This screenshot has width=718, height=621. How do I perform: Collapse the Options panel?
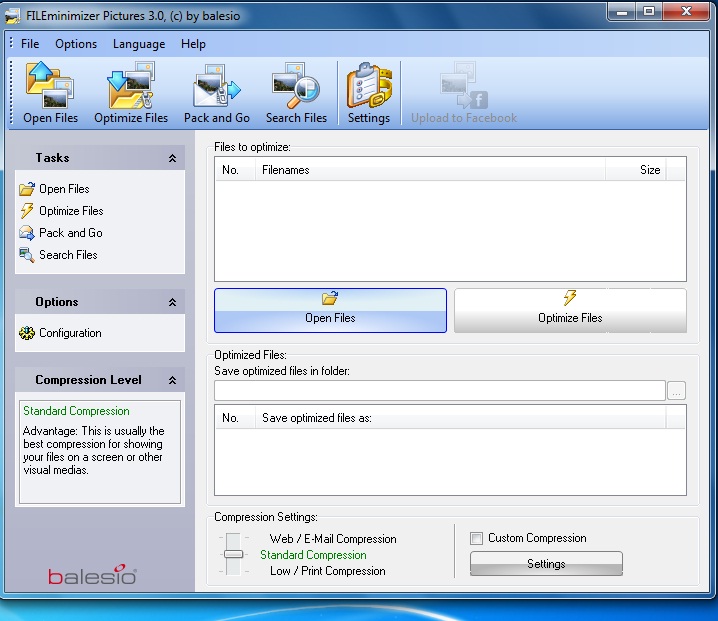(172, 302)
